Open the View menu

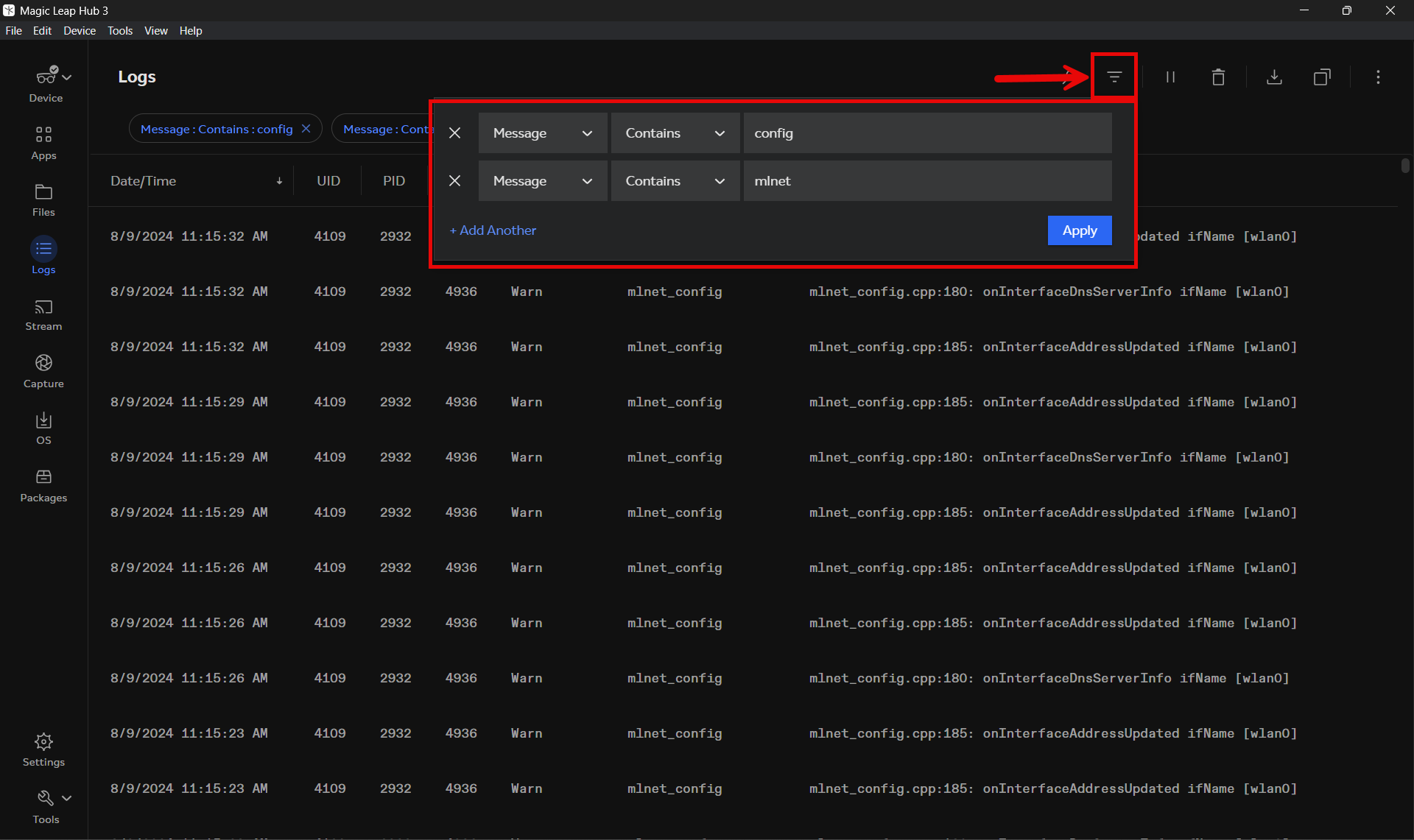pyautogui.click(x=155, y=30)
